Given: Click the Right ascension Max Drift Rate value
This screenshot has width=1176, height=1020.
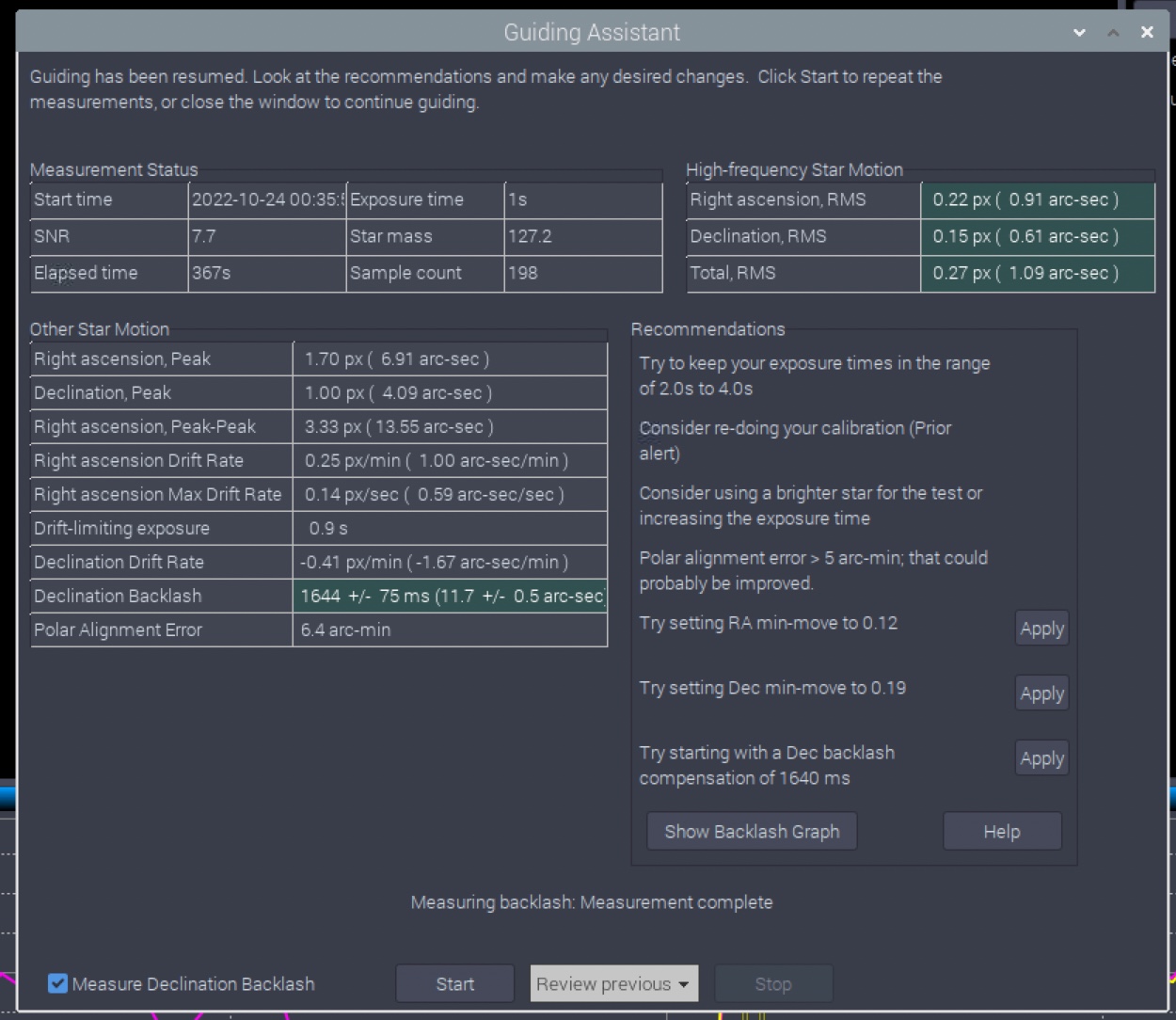Looking at the screenshot, I should [x=451, y=495].
